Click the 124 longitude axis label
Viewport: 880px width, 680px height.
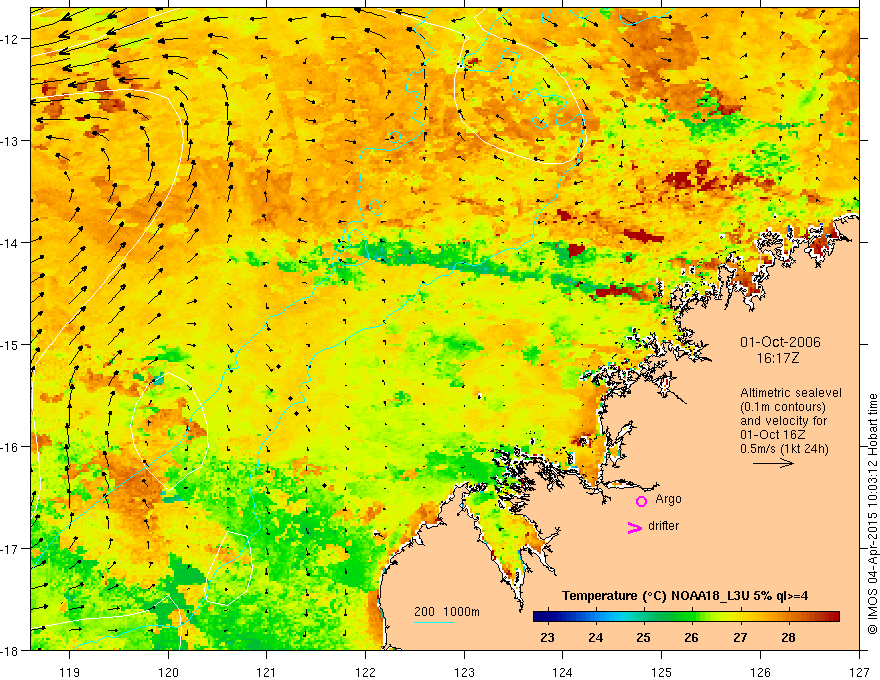563,672
